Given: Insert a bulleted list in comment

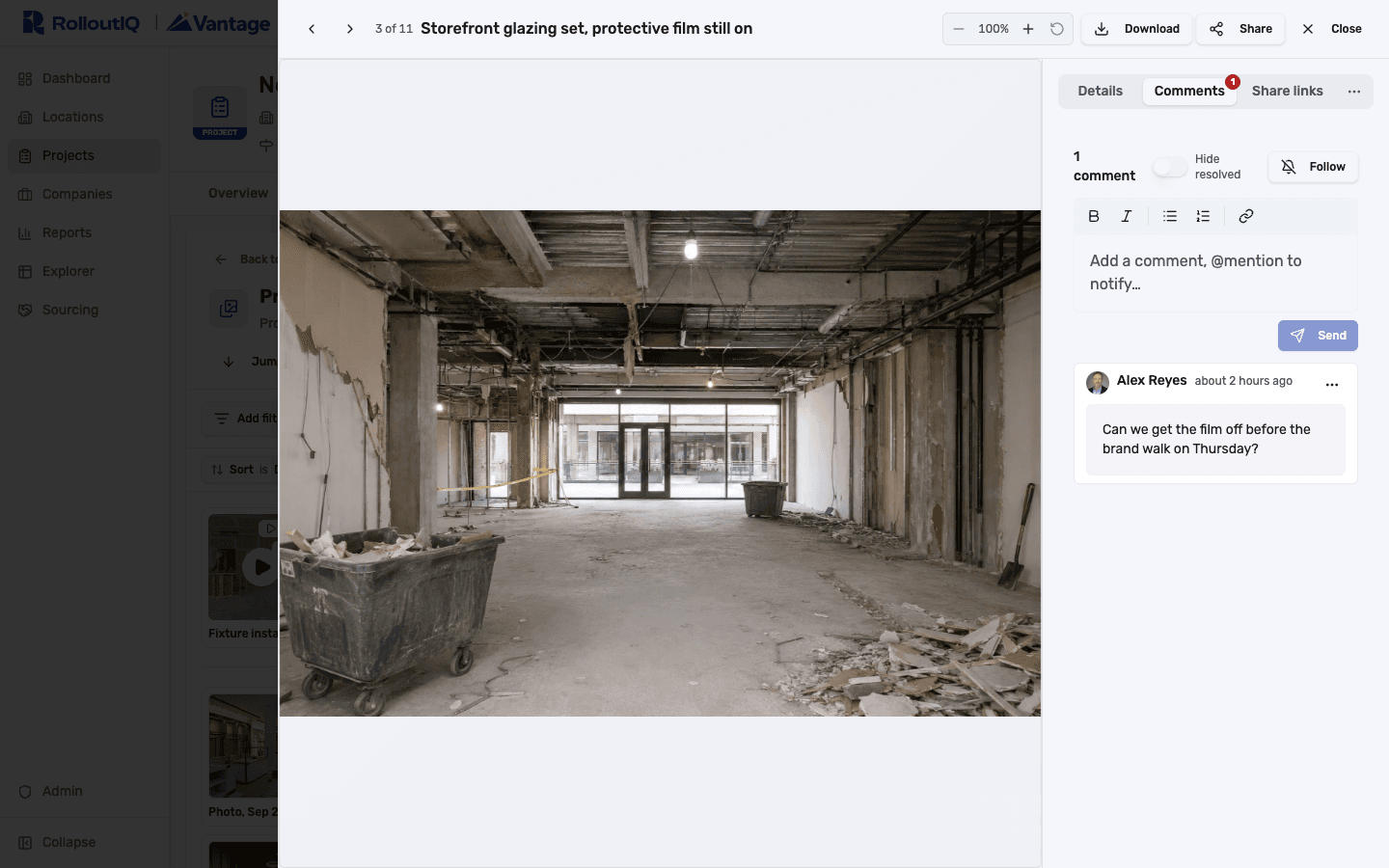Looking at the screenshot, I should point(1170,216).
